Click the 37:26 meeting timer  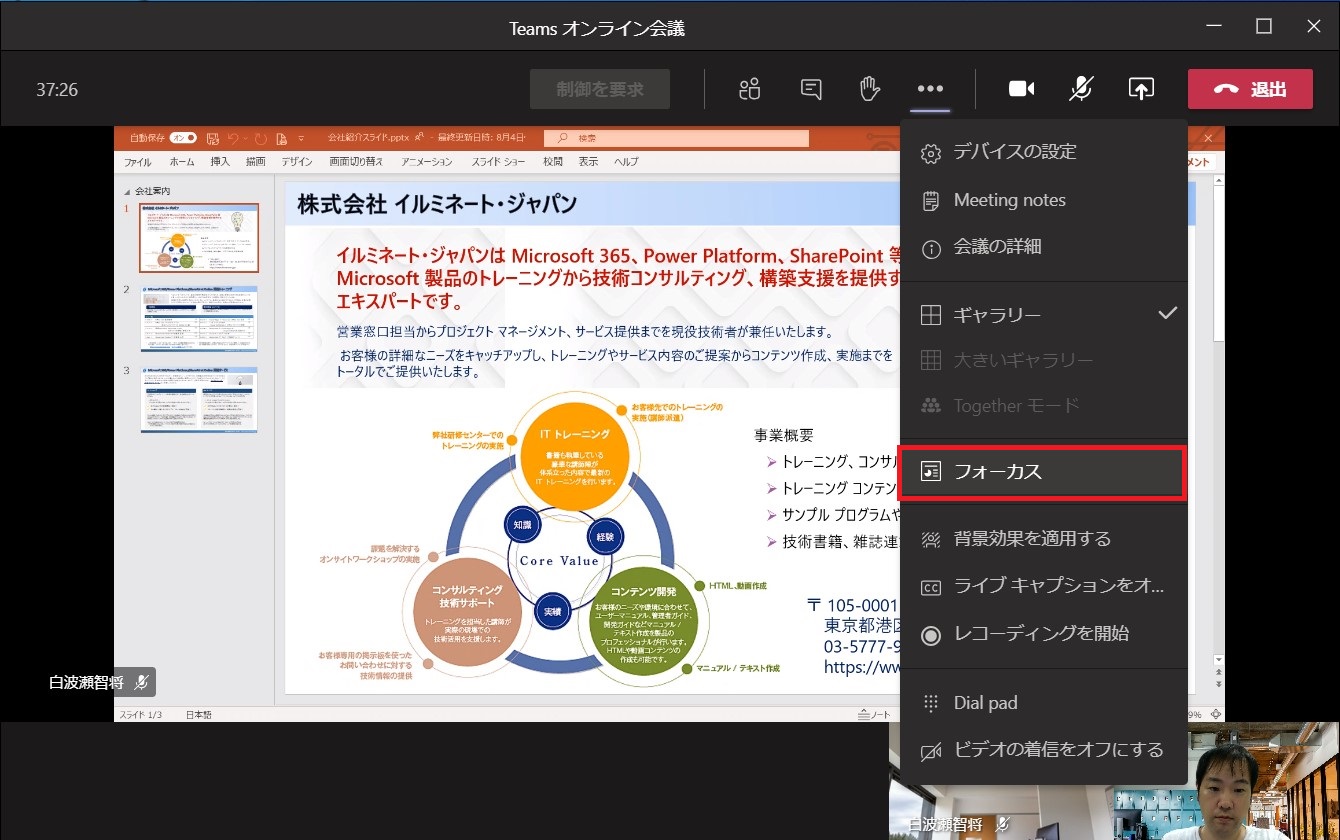(57, 90)
